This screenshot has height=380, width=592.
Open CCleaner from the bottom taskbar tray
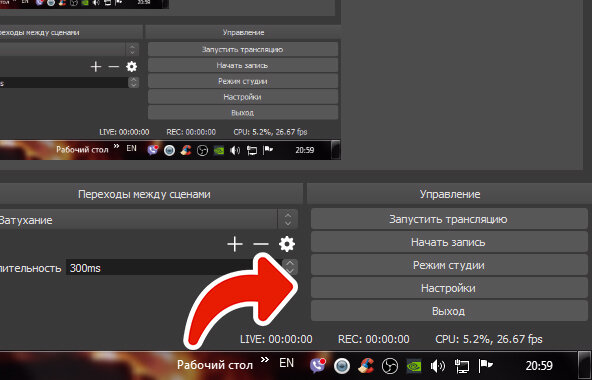tap(366, 365)
